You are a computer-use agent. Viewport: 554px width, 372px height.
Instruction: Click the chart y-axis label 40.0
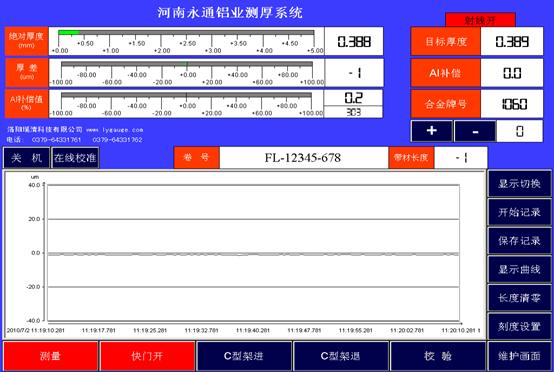[x=34, y=185]
